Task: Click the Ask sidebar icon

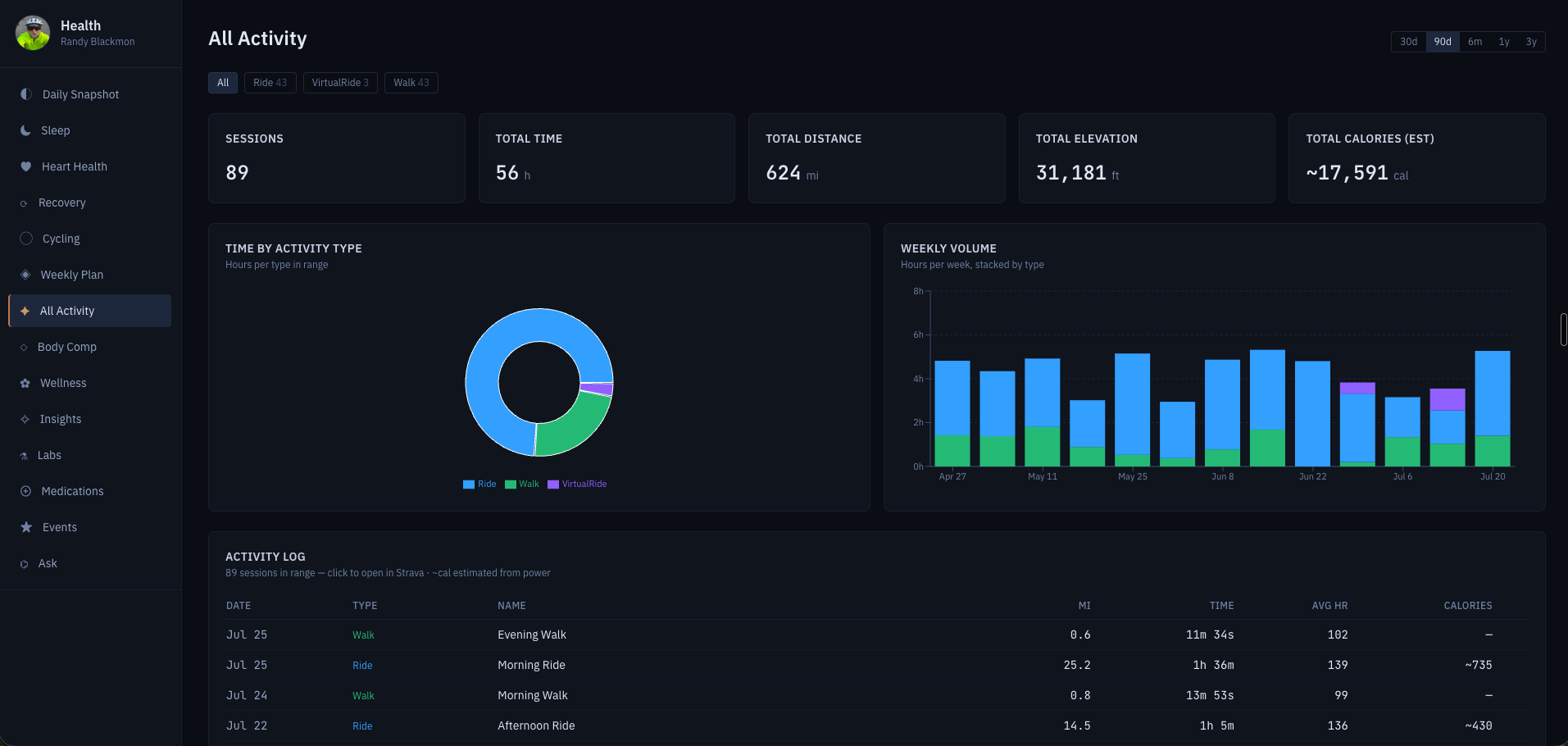Action: coord(24,564)
